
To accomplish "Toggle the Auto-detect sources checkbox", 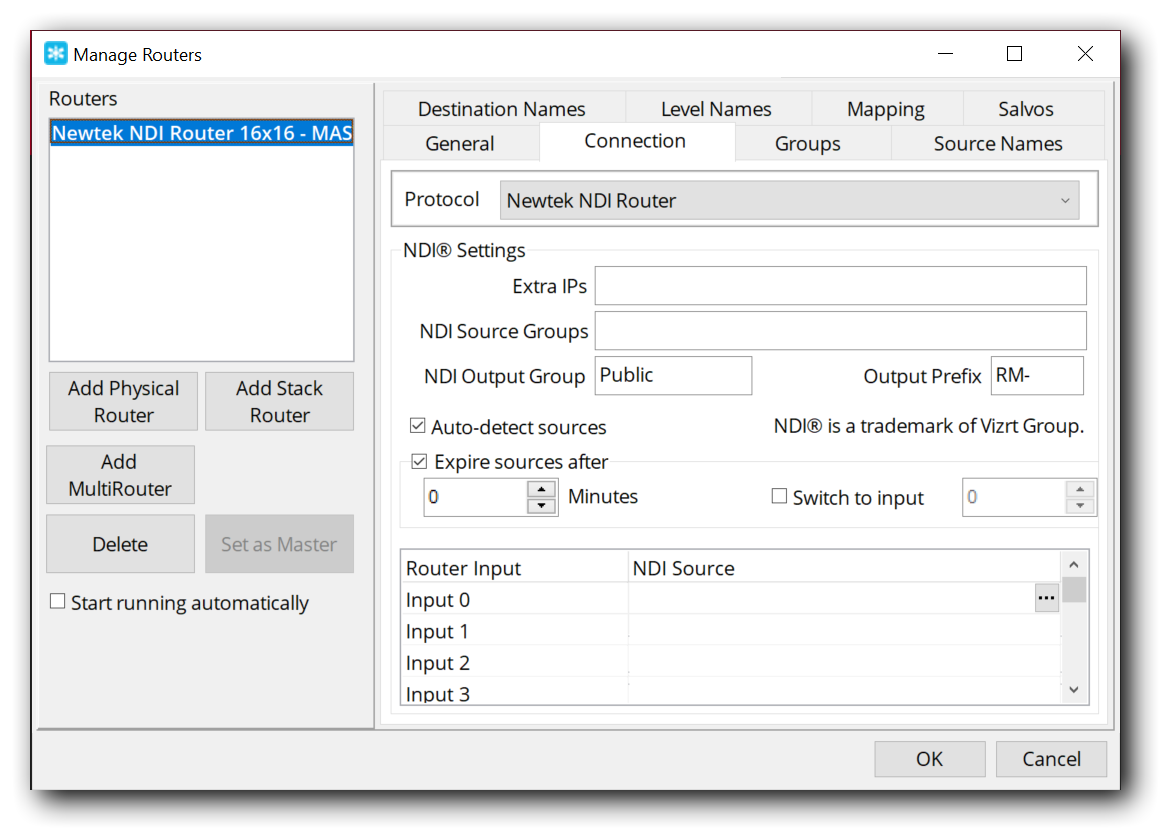I will point(418,426).
